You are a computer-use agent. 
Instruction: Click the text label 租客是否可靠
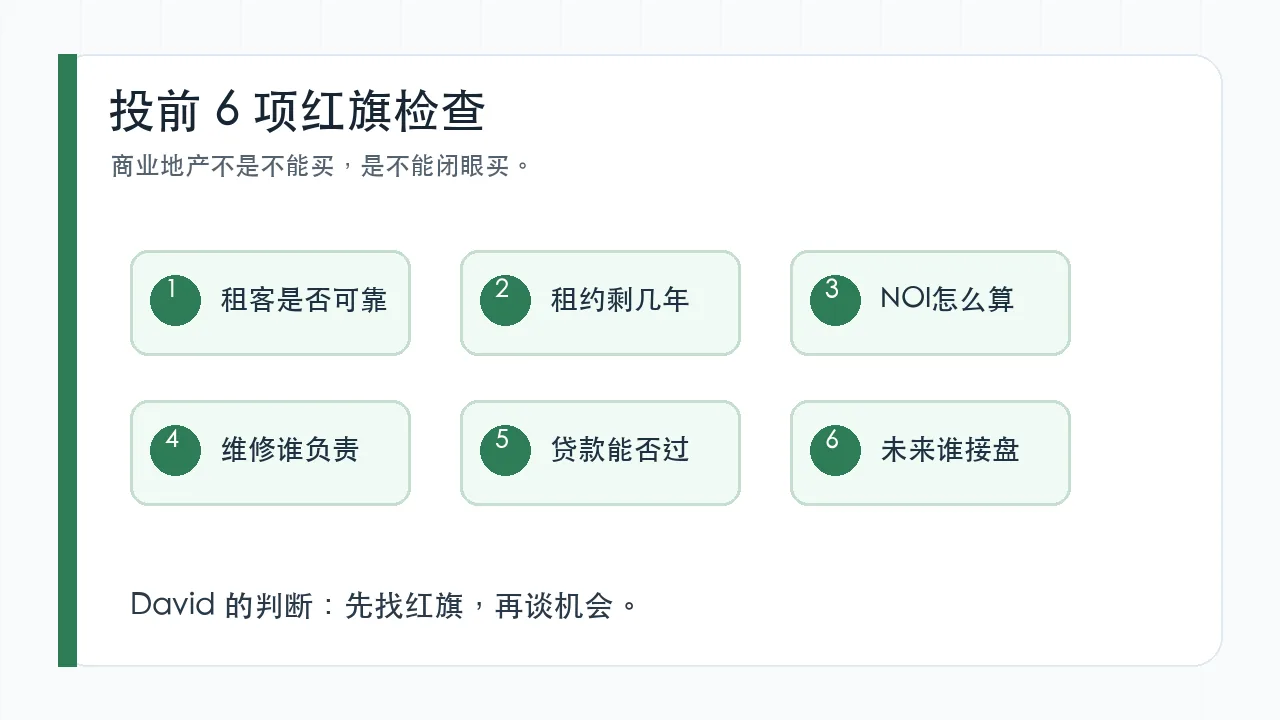click(x=304, y=300)
